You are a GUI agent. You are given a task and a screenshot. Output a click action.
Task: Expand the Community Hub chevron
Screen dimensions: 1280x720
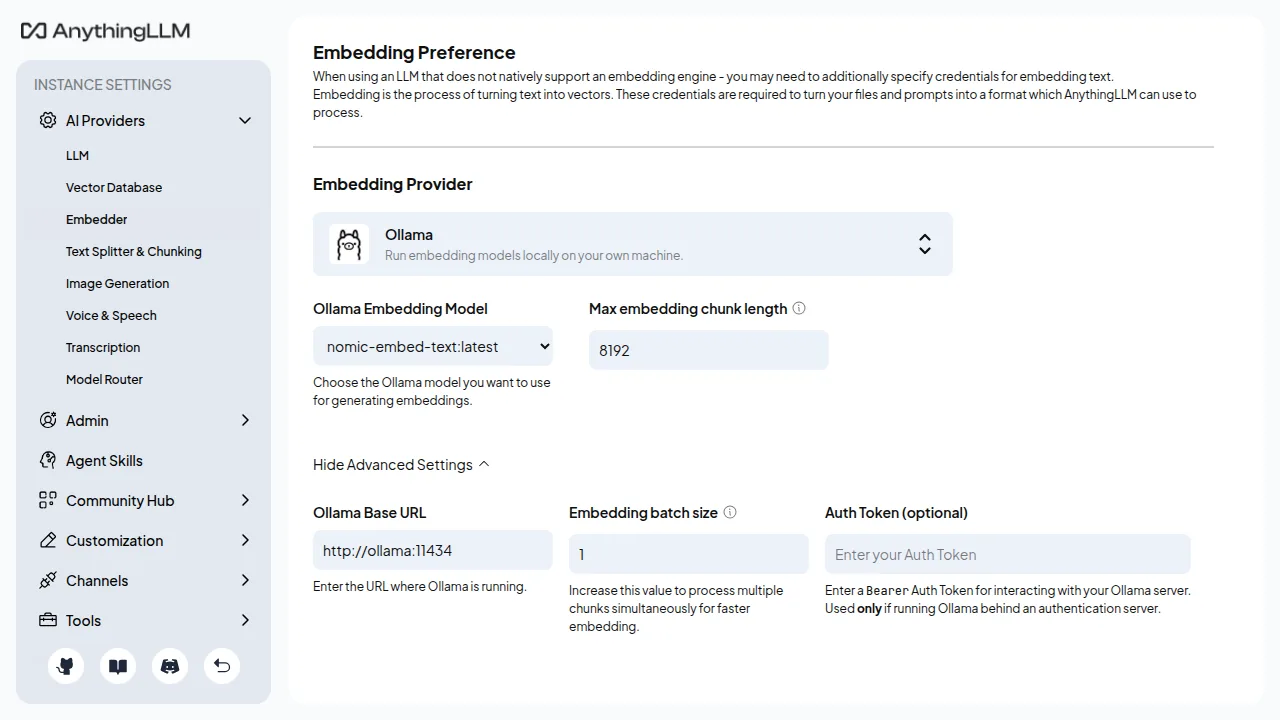pos(245,500)
